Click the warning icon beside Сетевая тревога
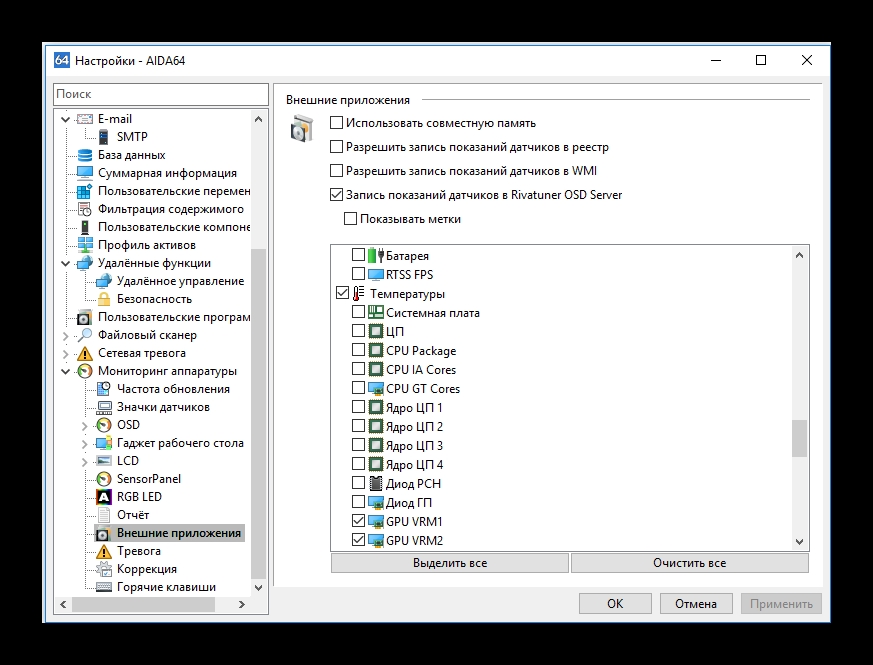Screen dimensions: 873x665 click(x=85, y=353)
